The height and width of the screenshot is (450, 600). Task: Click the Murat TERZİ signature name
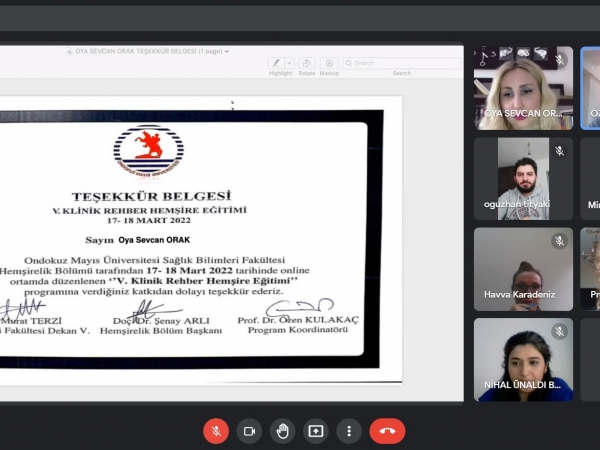click(x=31, y=321)
